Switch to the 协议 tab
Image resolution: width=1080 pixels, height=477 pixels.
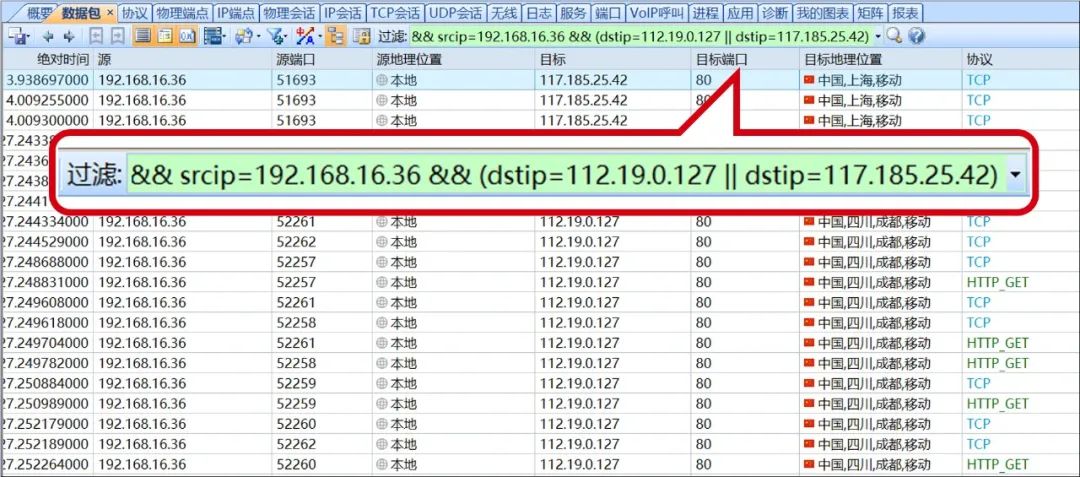(x=134, y=13)
